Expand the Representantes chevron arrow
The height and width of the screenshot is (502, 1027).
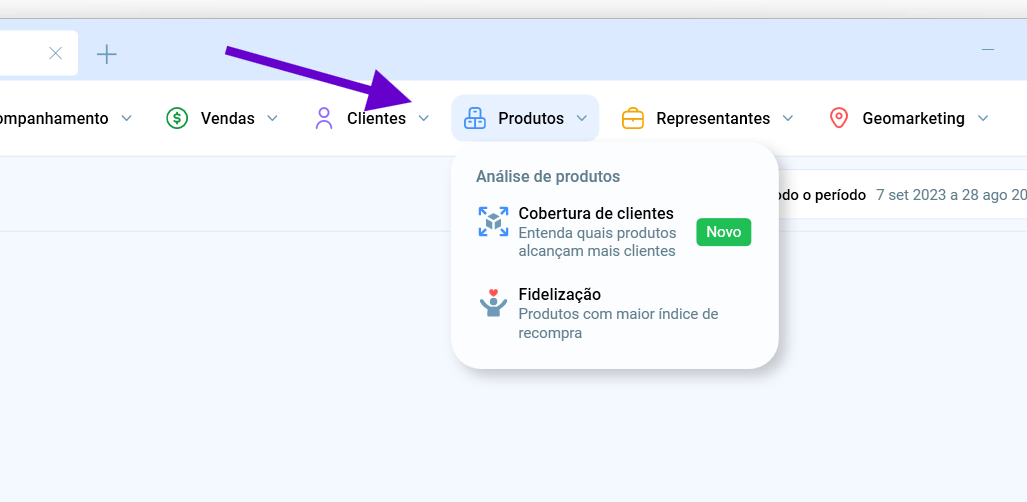pos(788,119)
